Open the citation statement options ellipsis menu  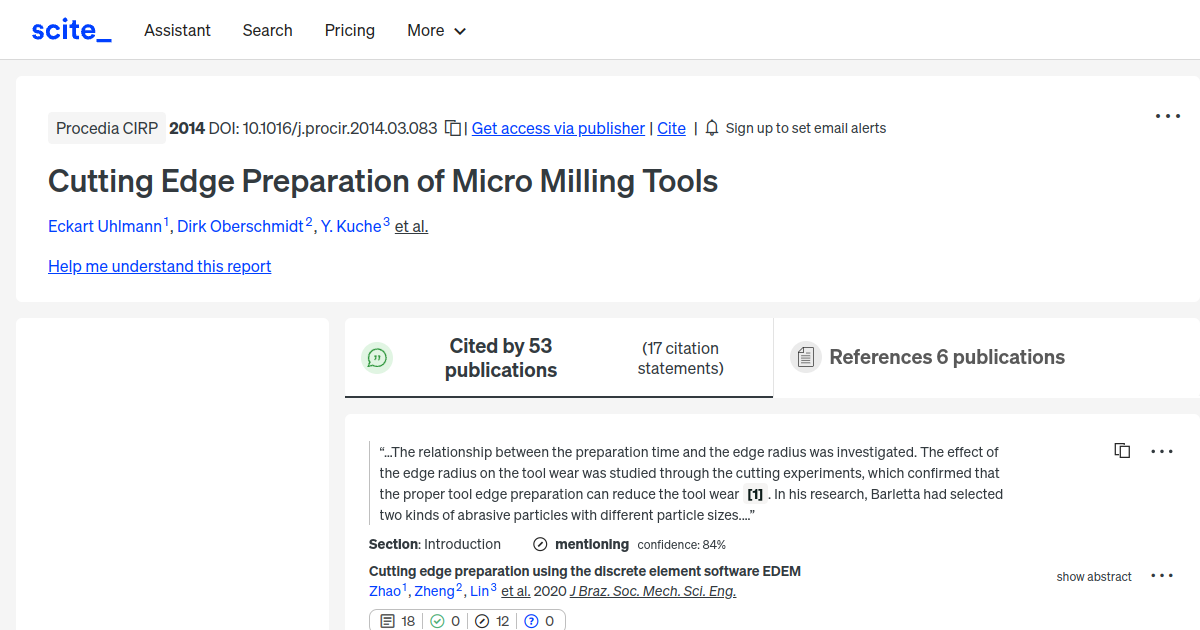pos(1162,451)
